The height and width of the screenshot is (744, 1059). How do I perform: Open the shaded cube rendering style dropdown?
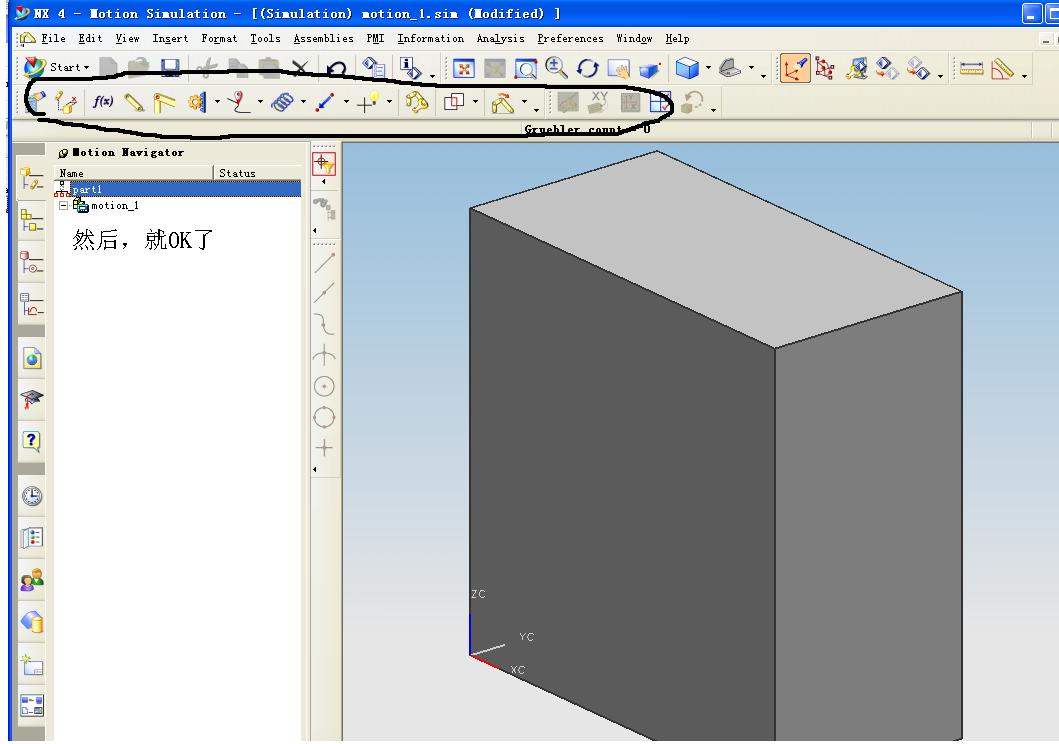pyautogui.click(x=708, y=68)
